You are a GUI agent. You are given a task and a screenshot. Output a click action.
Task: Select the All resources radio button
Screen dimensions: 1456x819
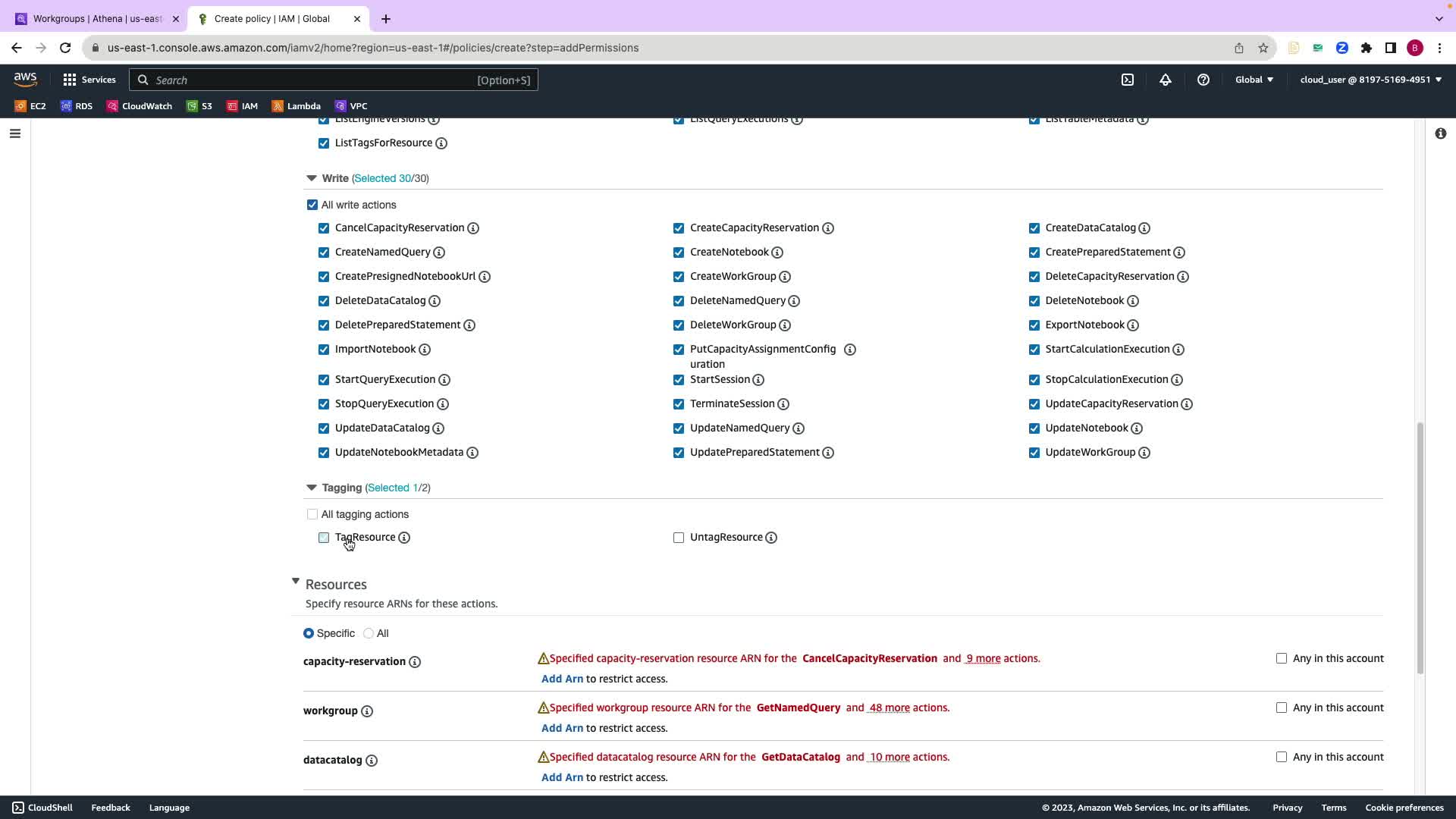[369, 633]
